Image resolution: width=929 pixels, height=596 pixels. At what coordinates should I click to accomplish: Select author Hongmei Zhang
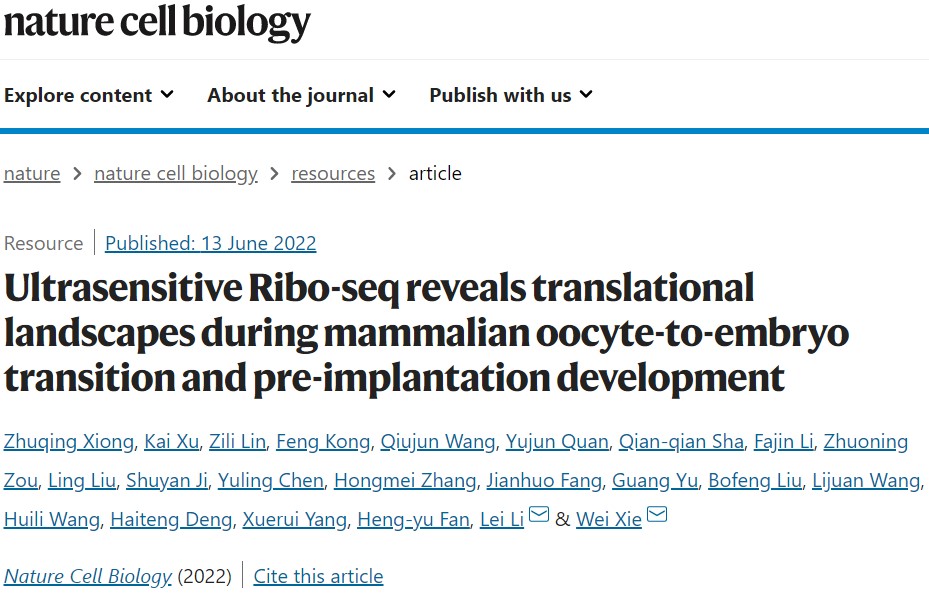pyautogui.click(x=405, y=481)
